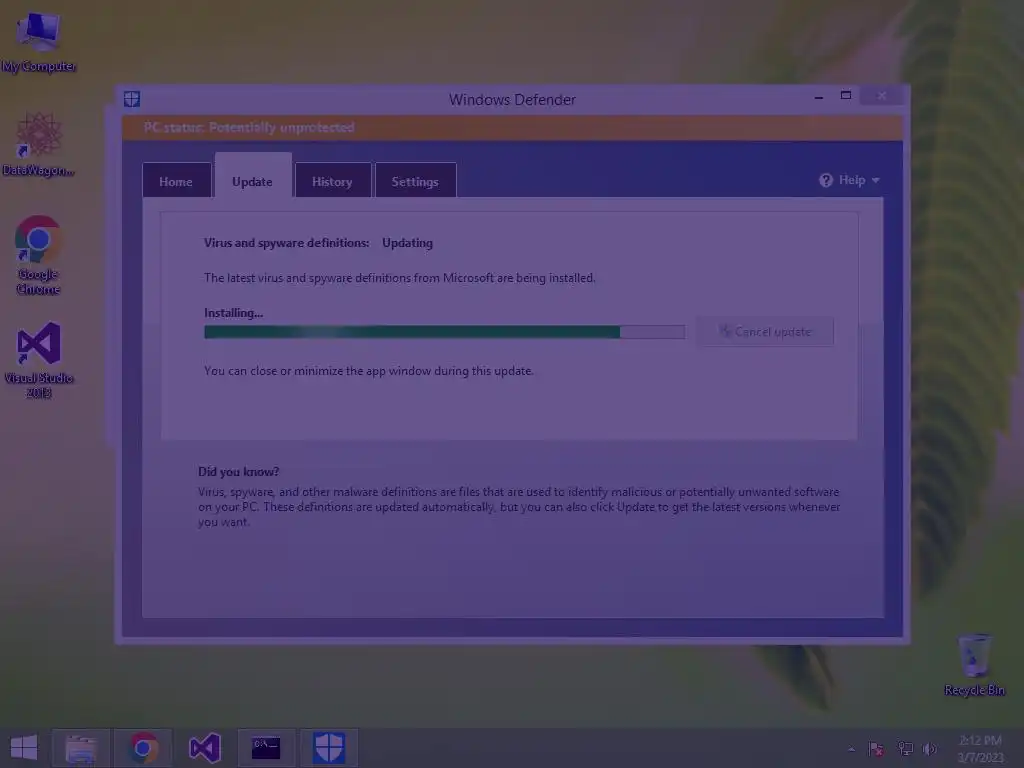Minimize the Windows Defender window

tap(818, 97)
